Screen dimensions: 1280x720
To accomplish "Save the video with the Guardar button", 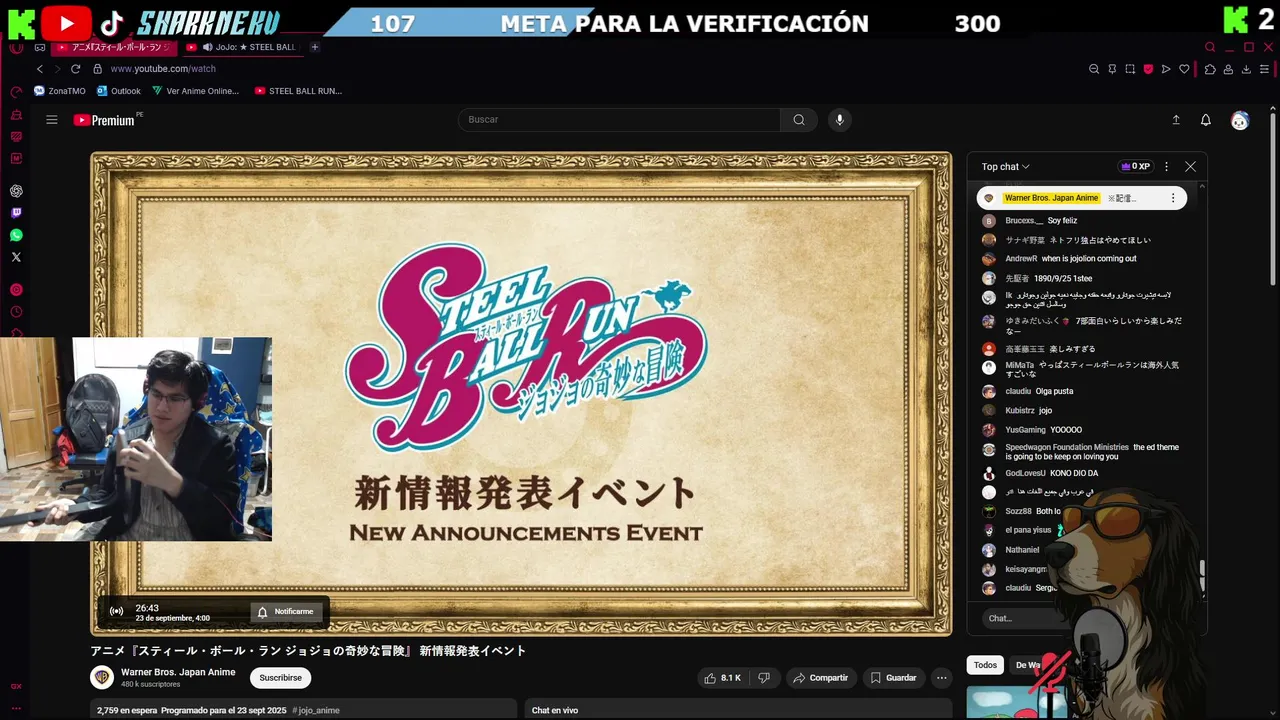I will 893,678.
